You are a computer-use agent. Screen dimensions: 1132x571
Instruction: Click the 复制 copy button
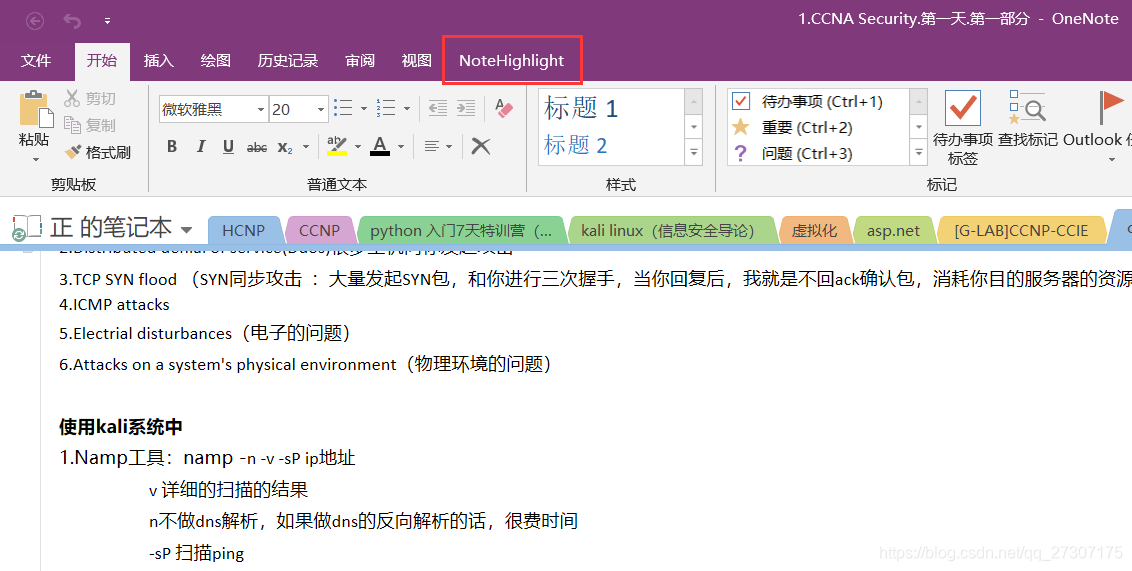(90, 125)
